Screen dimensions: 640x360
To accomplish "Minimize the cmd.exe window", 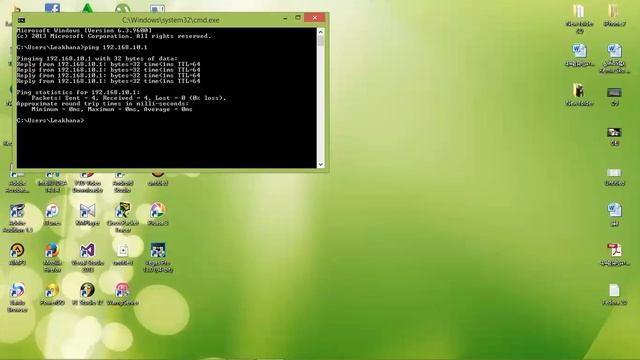I will point(285,18).
